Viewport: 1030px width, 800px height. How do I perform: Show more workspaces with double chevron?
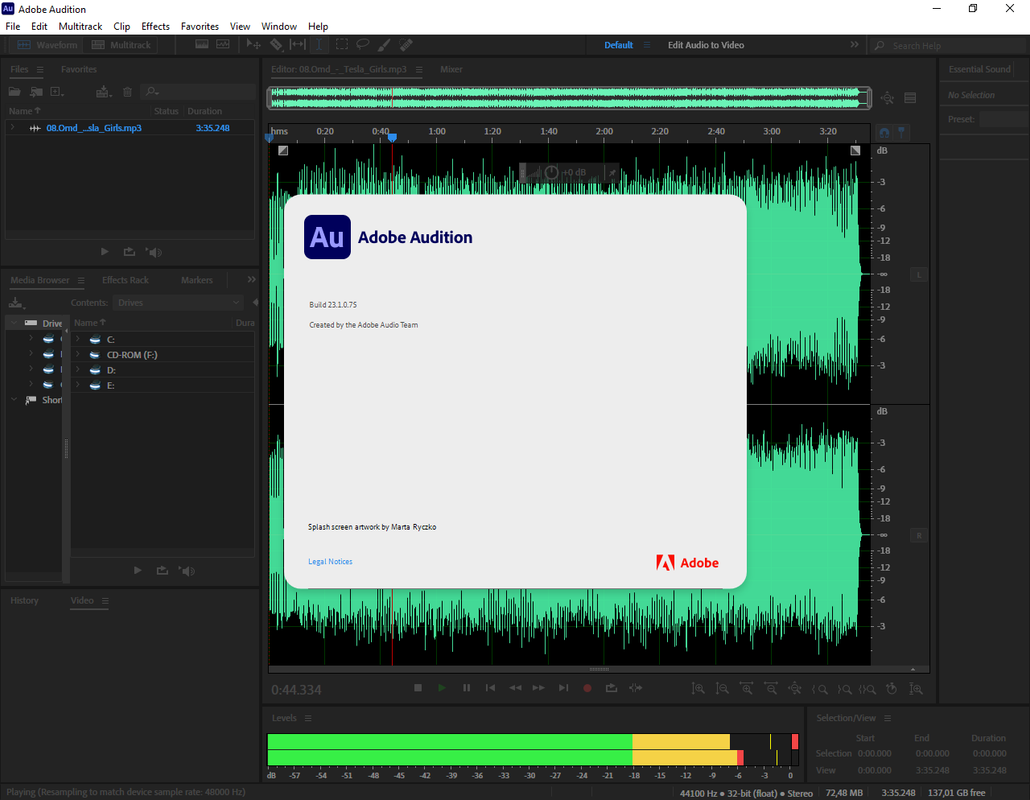pos(854,45)
